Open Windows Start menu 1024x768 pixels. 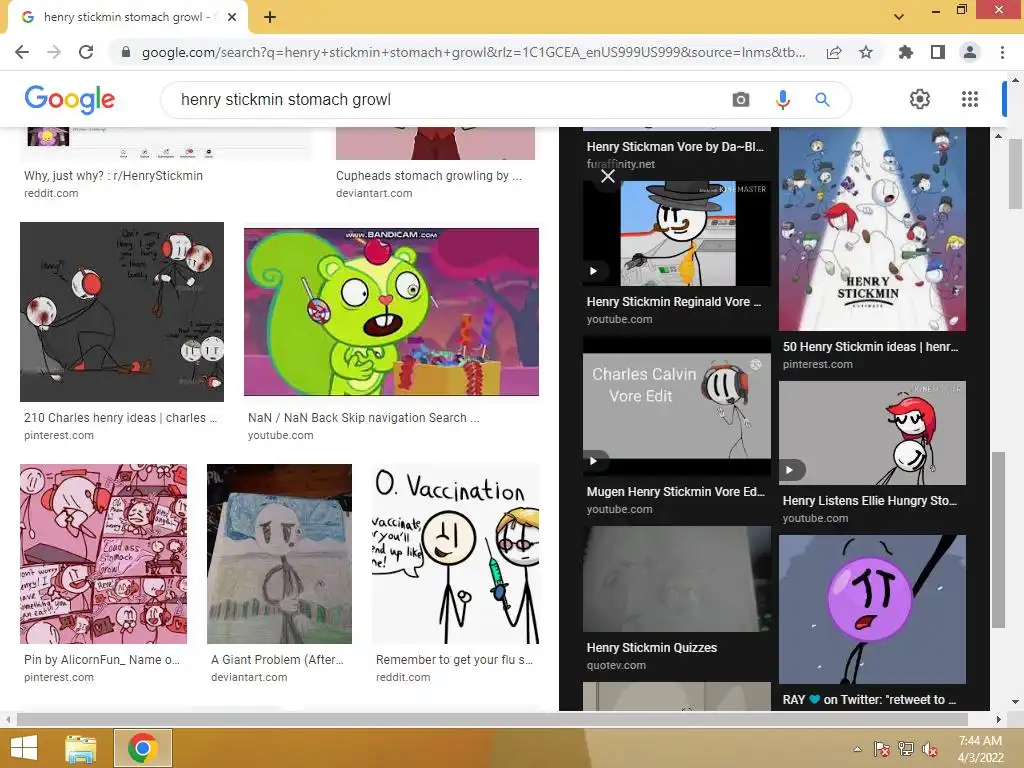tap(24, 748)
